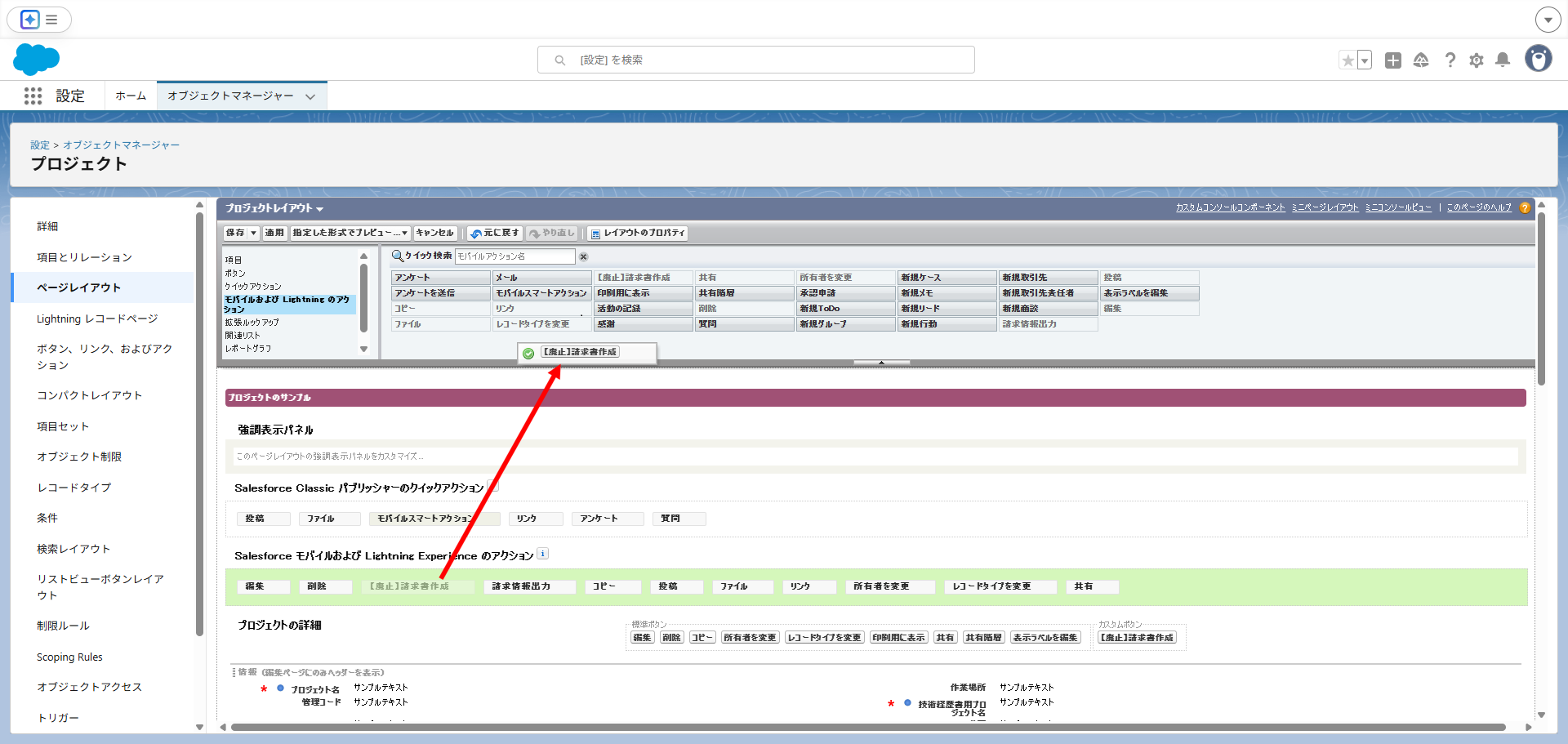Open the 保存 save dropdown arrow

(x=253, y=234)
